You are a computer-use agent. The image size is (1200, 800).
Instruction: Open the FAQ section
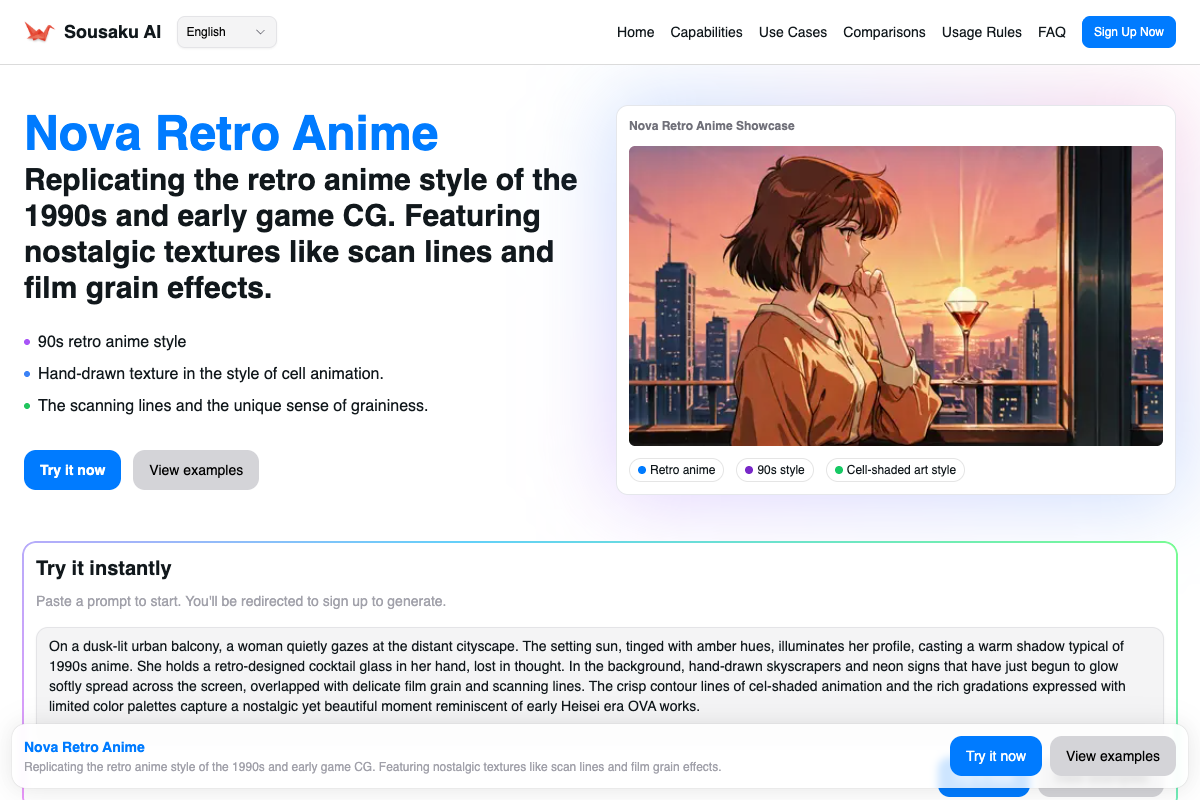pos(1052,32)
